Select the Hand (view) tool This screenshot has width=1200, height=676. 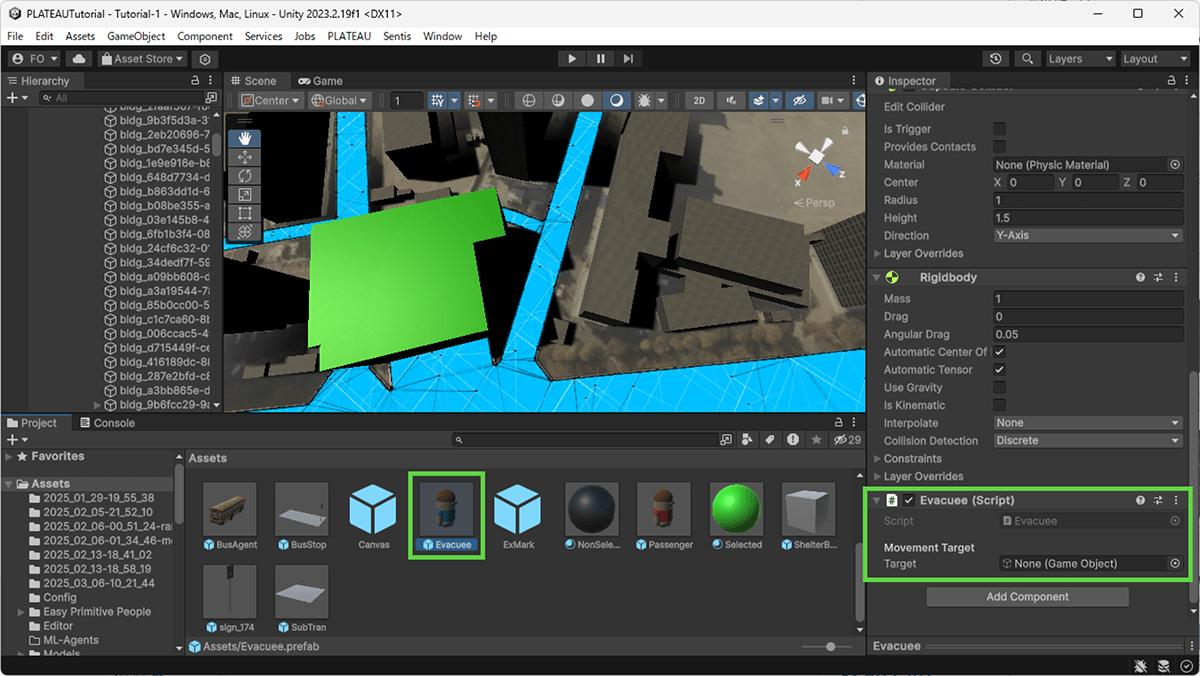click(x=245, y=139)
